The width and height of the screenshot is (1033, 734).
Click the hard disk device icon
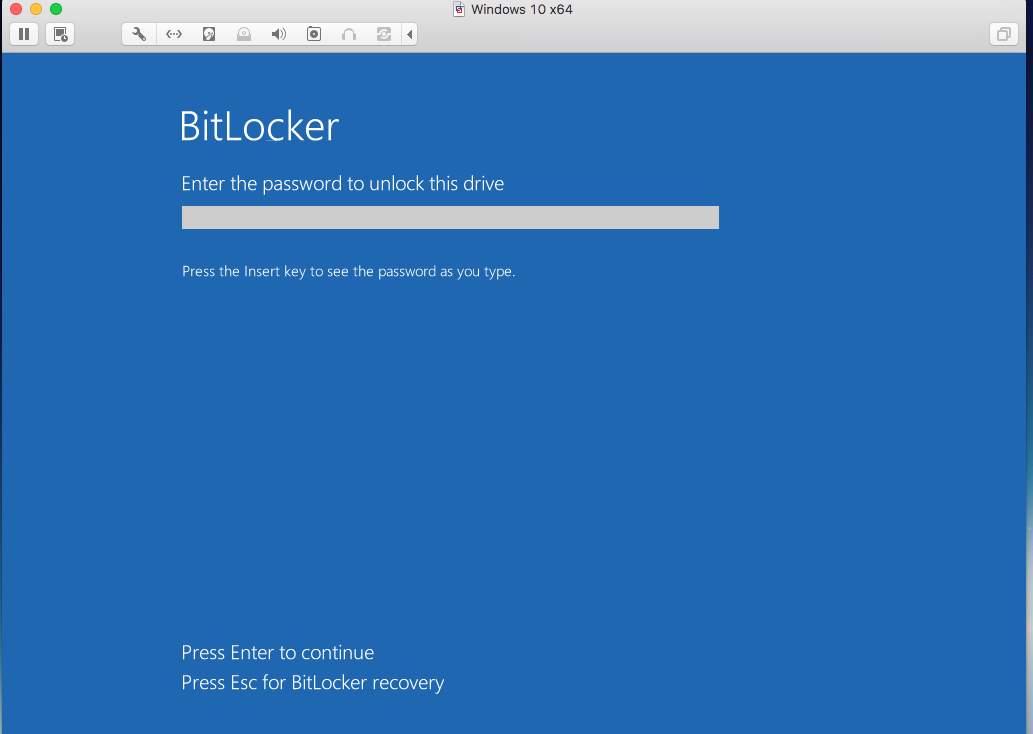click(x=209, y=34)
